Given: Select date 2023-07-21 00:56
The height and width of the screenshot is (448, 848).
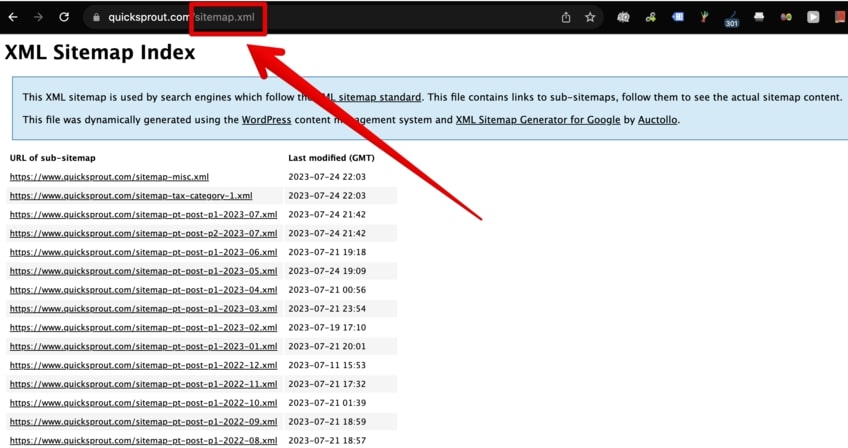Looking at the screenshot, I should 327,290.
